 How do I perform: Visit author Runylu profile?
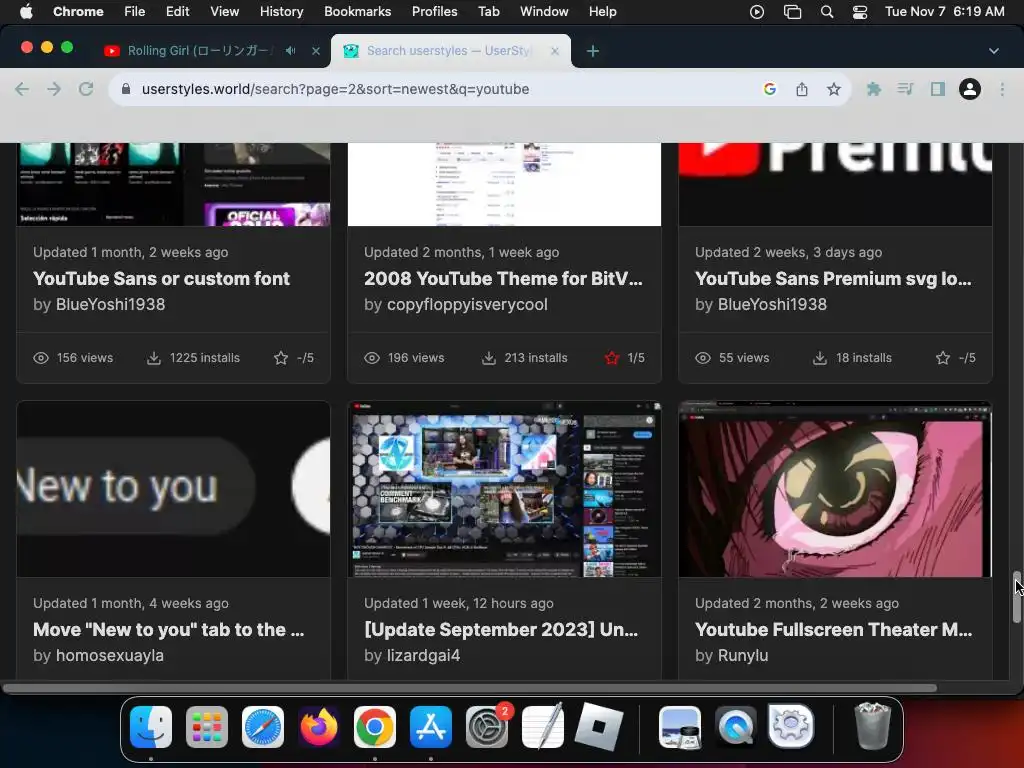tap(743, 655)
